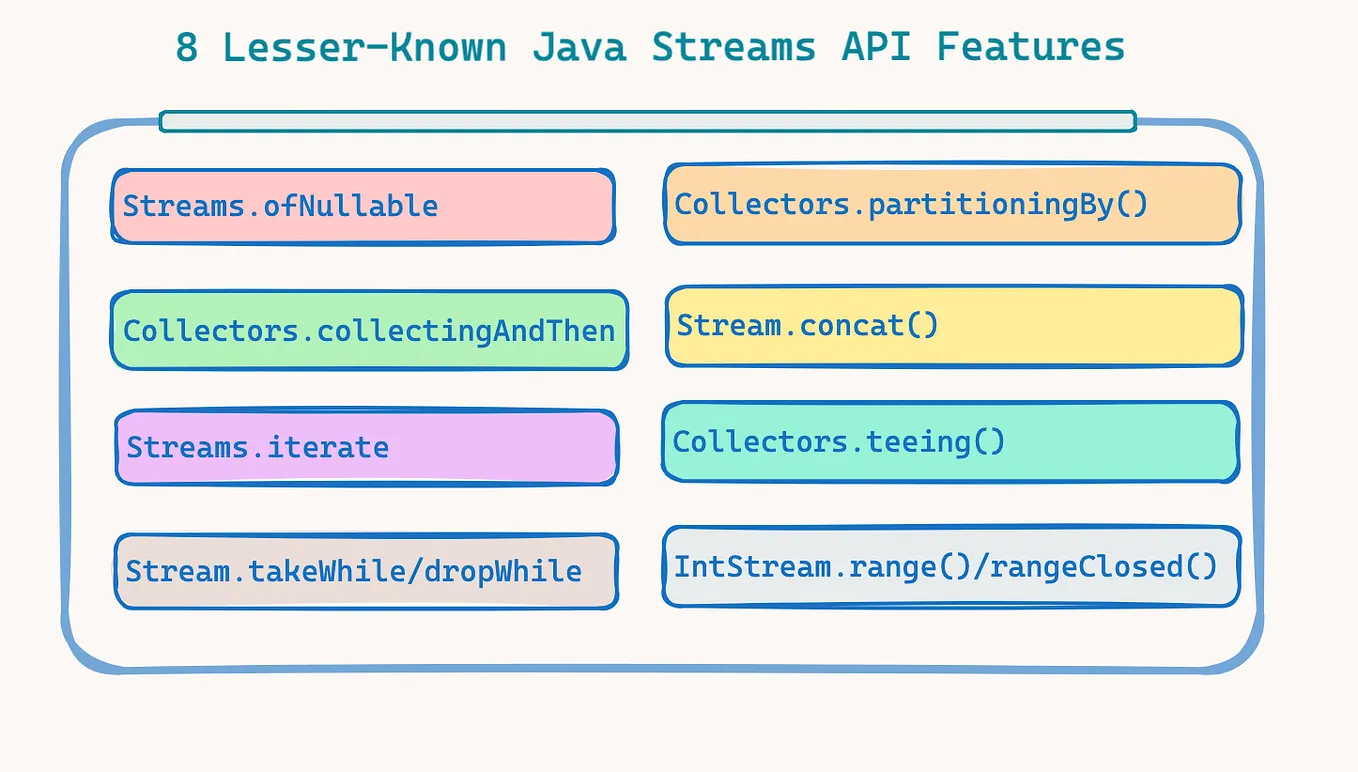This screenshot has height=772, width=1358.
Task: Select the Streams.ofNullable label text
Action: 280,206
